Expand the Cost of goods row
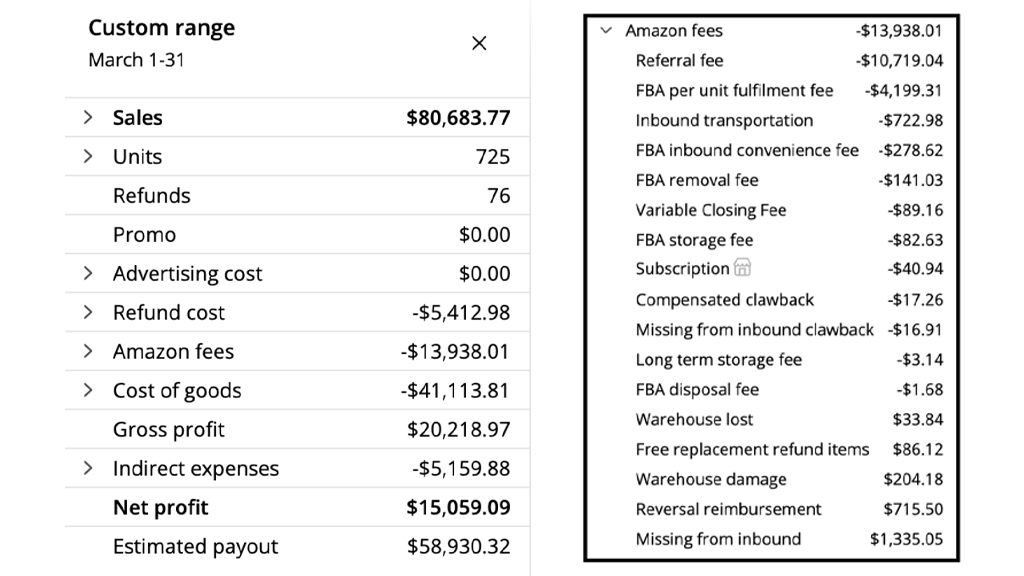Screen dimensions: 1024x576 coord(89,391)
